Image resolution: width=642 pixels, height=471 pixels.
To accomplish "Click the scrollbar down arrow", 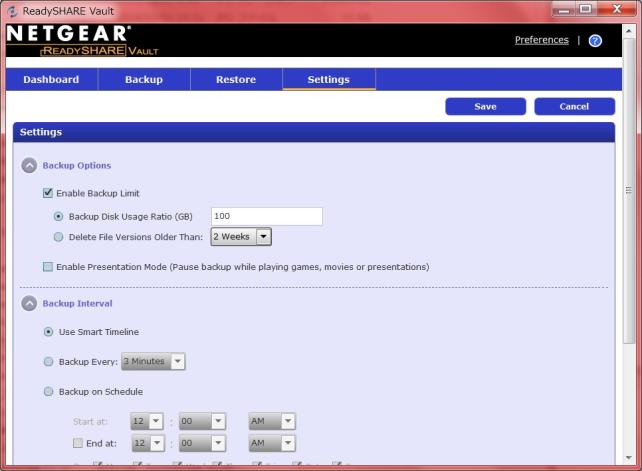I will tap(629, 457).
